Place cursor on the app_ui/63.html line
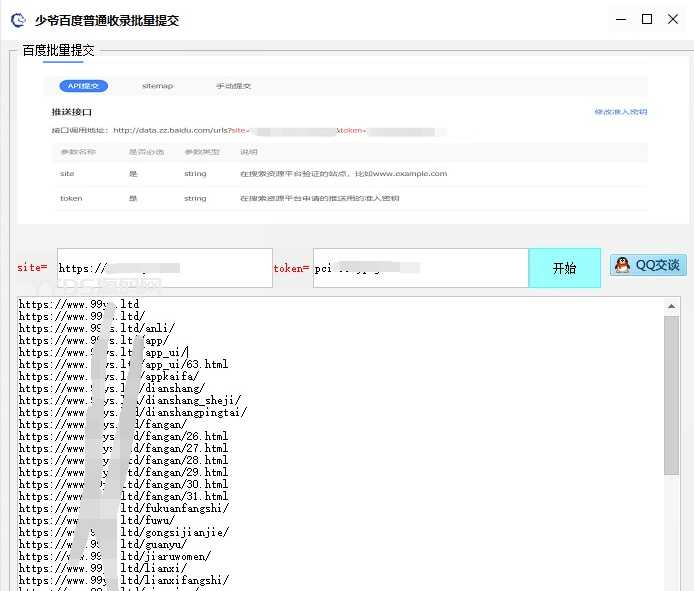The image size is (694, 591). (x=125, y=364)
